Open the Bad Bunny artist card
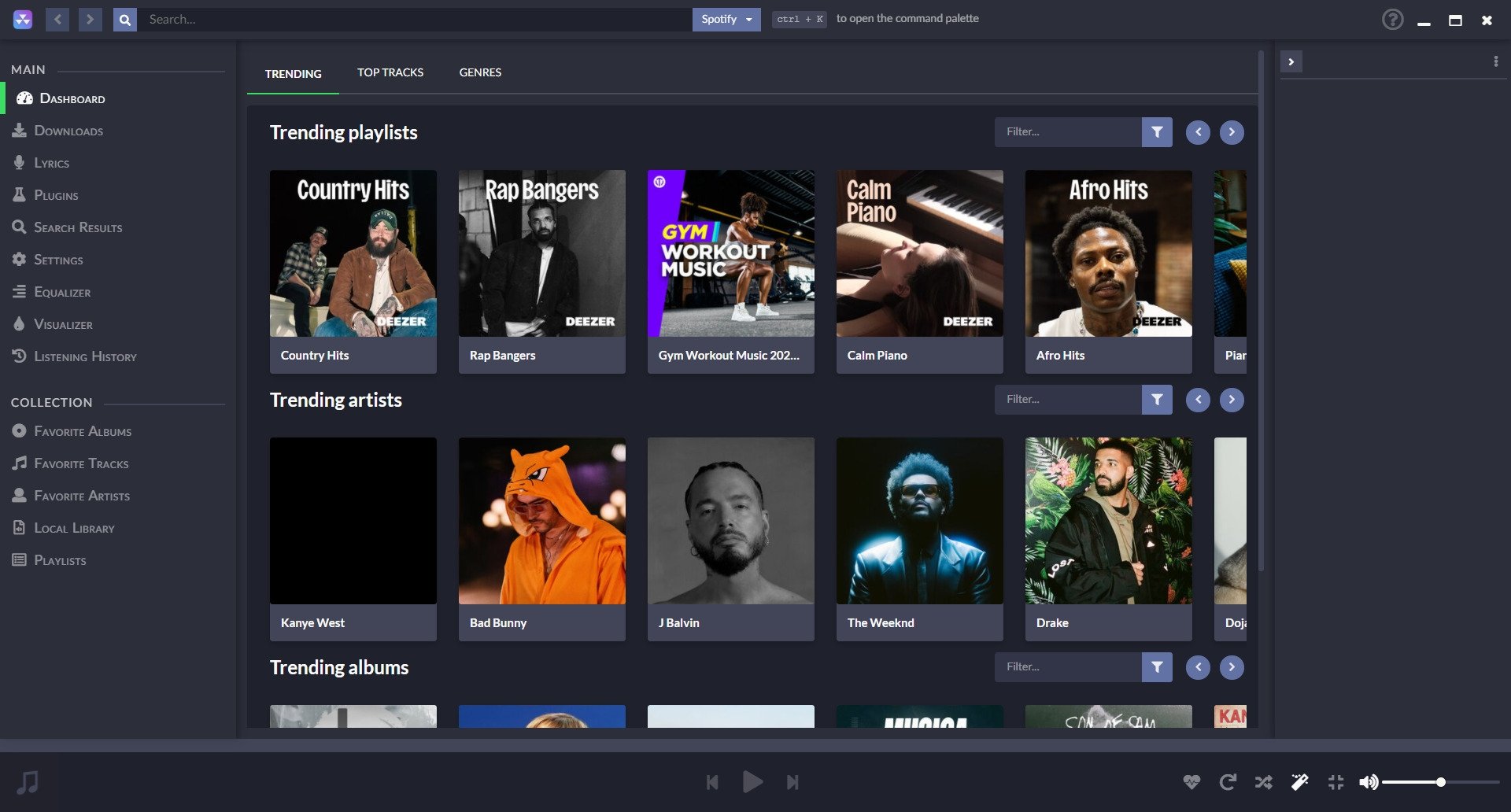 click(x=542, y=539)
